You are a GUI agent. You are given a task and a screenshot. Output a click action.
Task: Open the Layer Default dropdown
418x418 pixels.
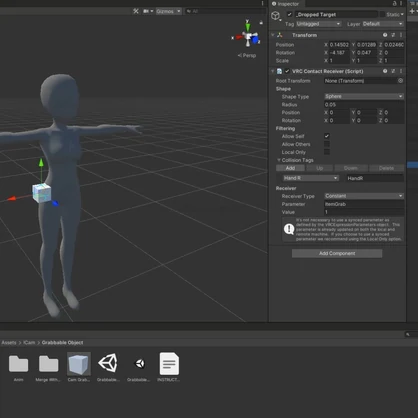tap(383, 24)
